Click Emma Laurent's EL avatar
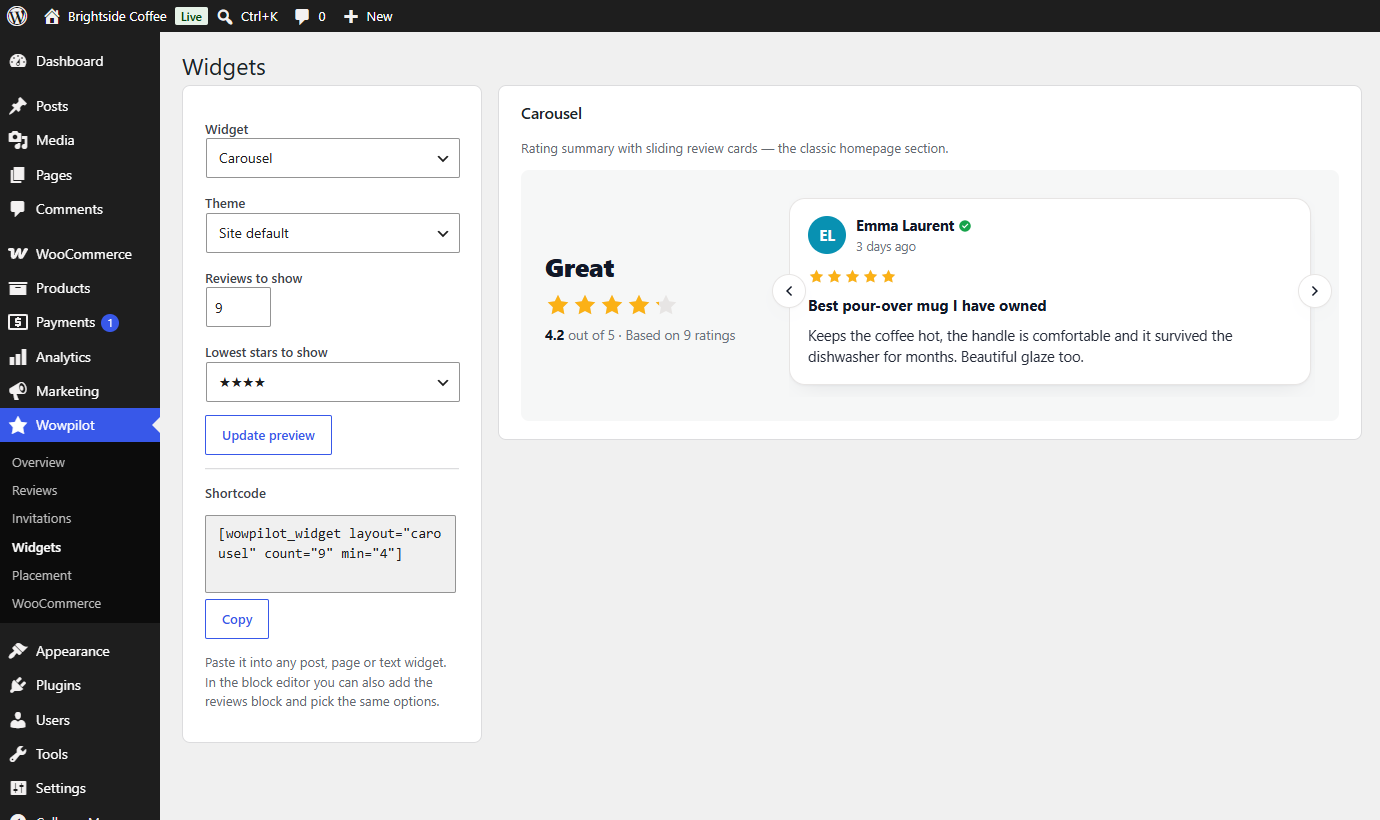This screenshot has height=820, width=1380. tap(827, 235)
